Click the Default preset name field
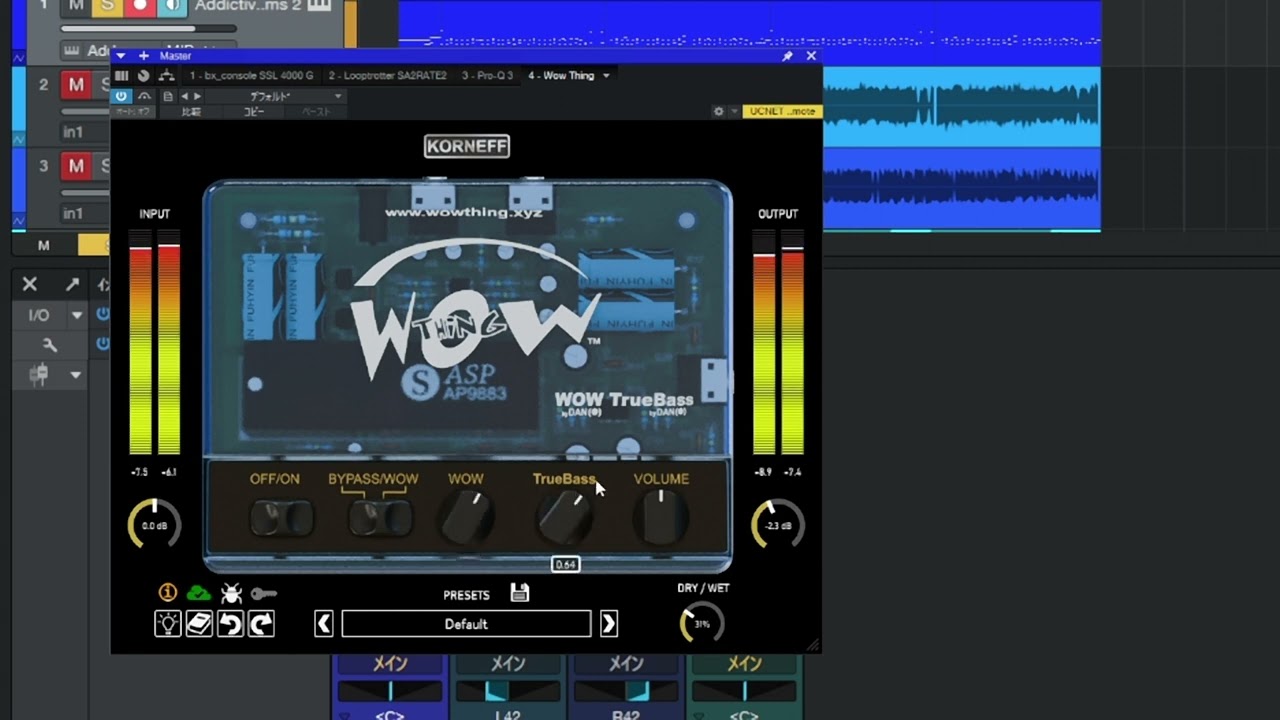 [466, 624]
